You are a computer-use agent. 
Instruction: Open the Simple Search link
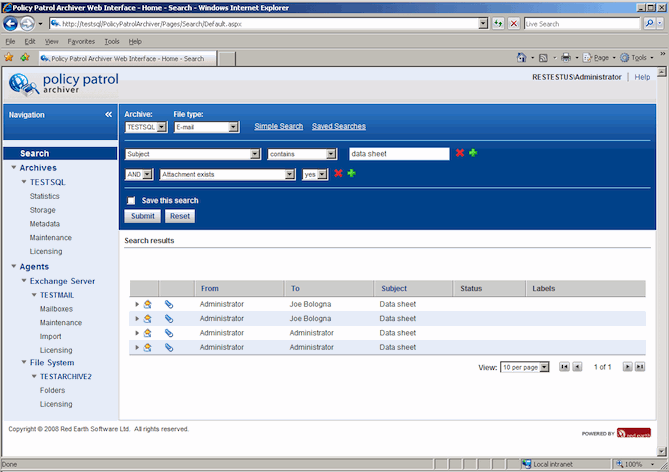tap(279, 126)
